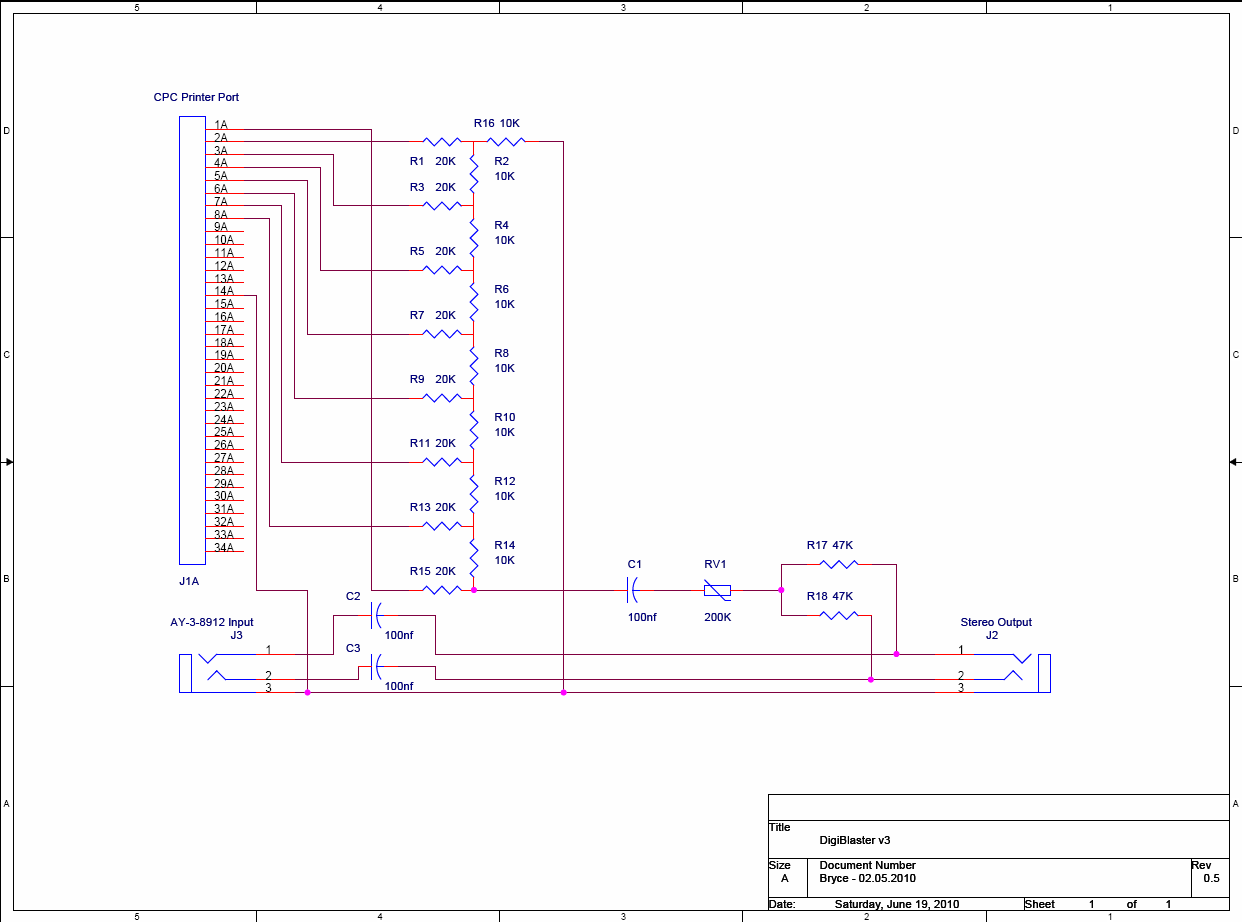Click pin label 8A on the connector
Image resolution: width=1242 pixels, height=922 pixels.
pos(221,214)
